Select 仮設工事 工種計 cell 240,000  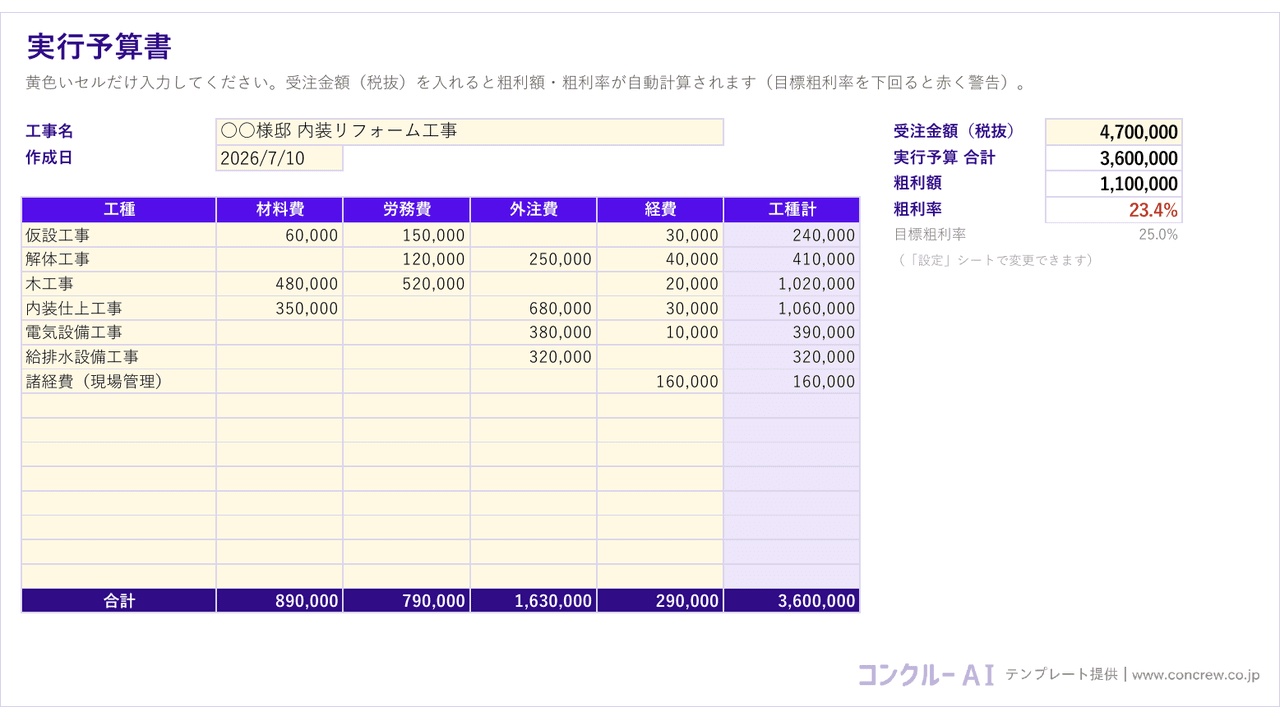coord(792,235)
